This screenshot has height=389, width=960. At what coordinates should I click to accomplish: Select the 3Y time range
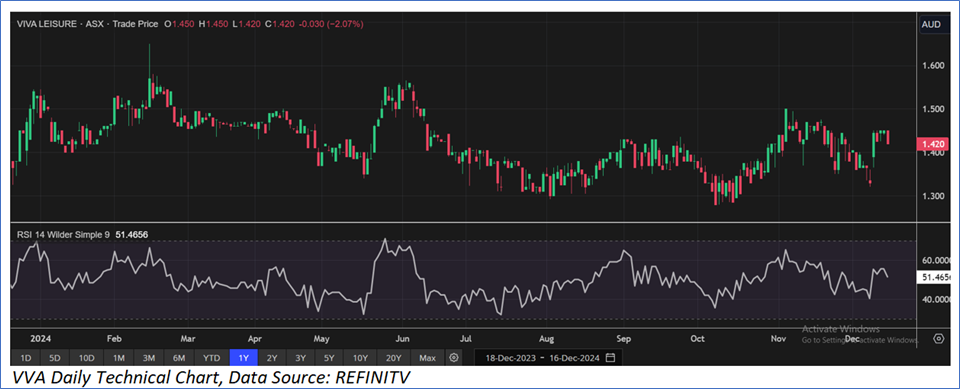pyautogui.click(x=300, y=357)
